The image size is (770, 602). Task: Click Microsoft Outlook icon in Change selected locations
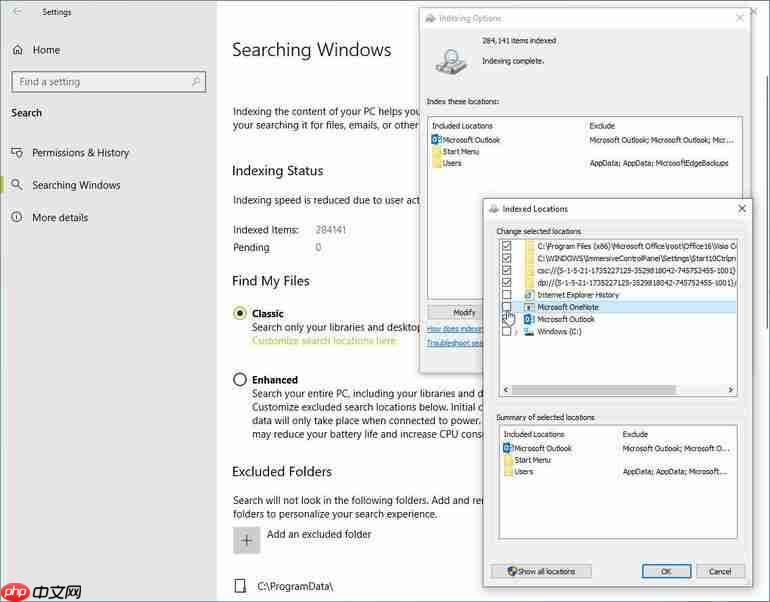(x=529, y=320)
